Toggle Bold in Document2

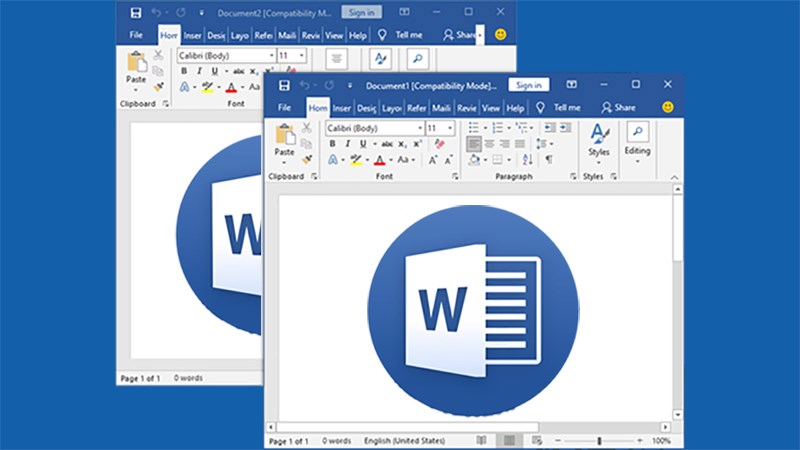pos(184,71)
